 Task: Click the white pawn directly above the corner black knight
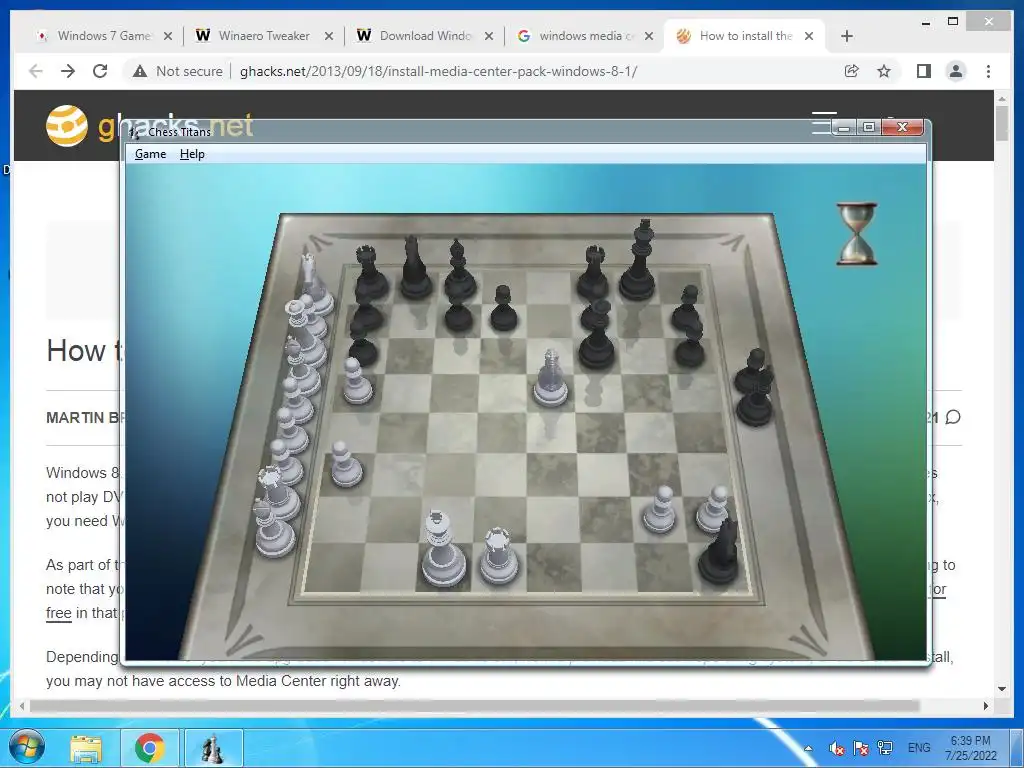click(712, 508)
